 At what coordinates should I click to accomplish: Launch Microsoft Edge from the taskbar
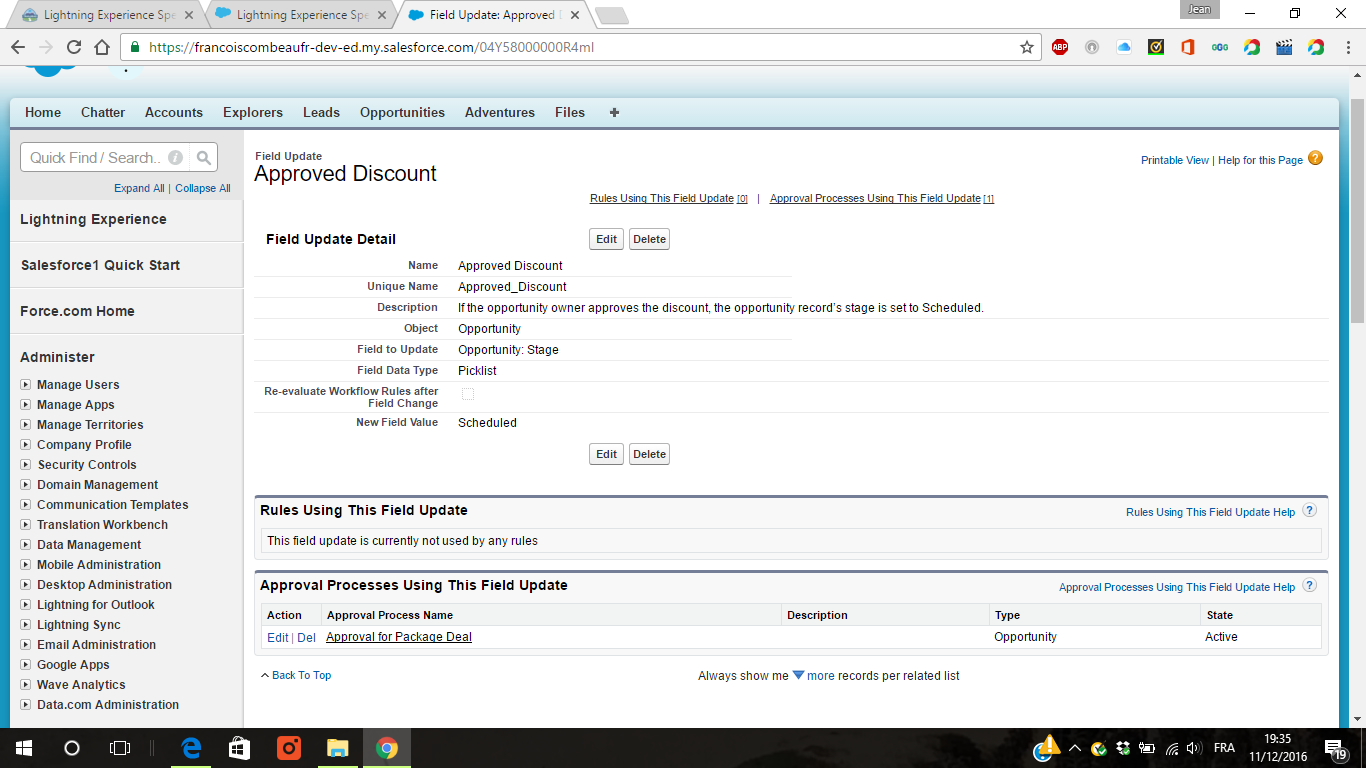(x=191, y=748)
